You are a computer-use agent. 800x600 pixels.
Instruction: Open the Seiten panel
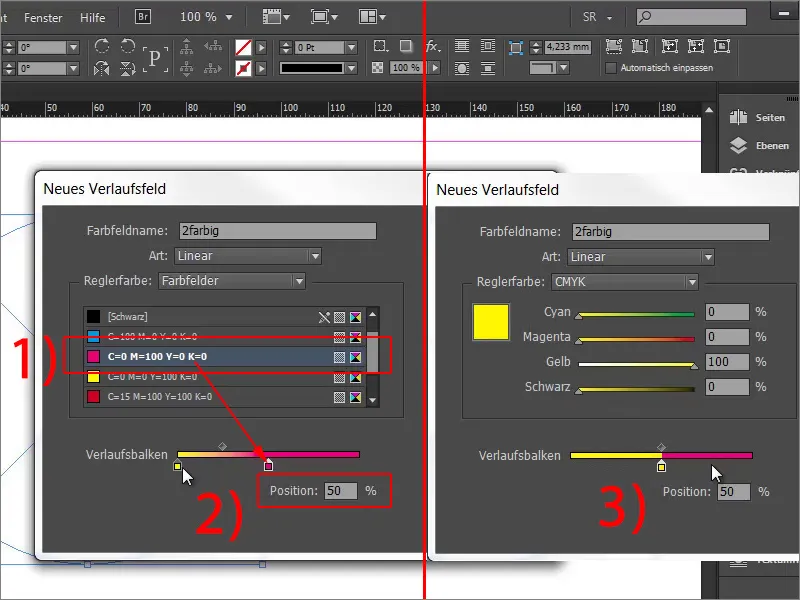click(x=758, y=117)
